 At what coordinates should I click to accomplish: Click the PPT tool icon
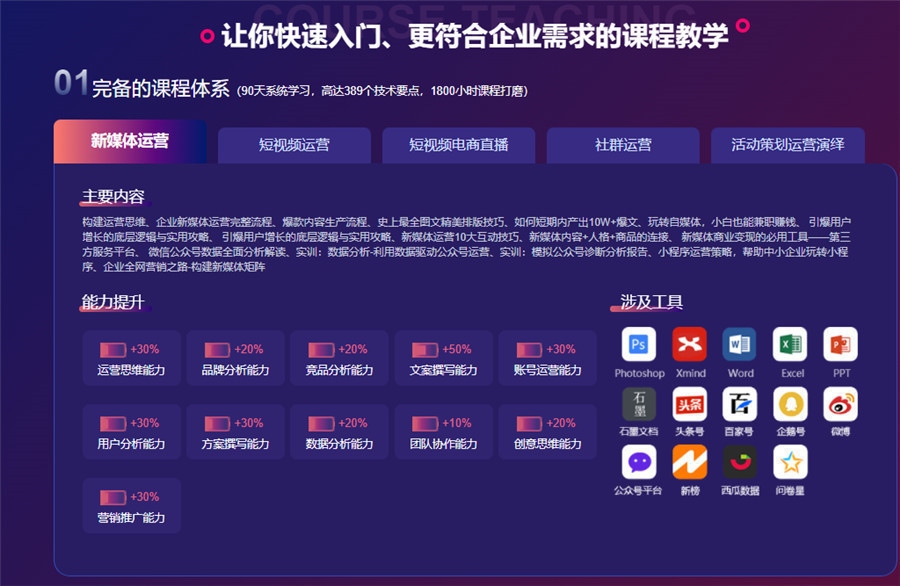click(841, 344)
